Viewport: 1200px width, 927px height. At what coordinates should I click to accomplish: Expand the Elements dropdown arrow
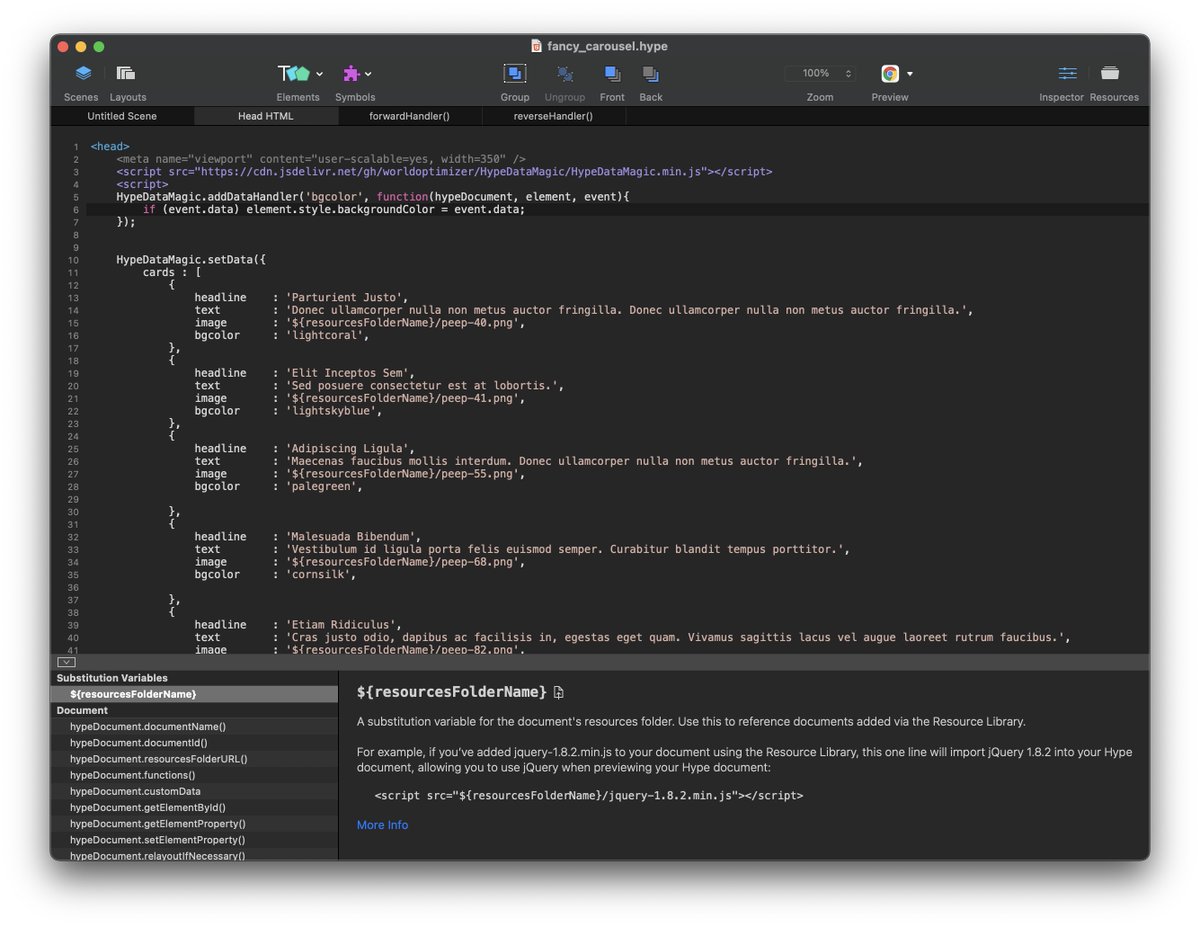(x=320, y=74)
